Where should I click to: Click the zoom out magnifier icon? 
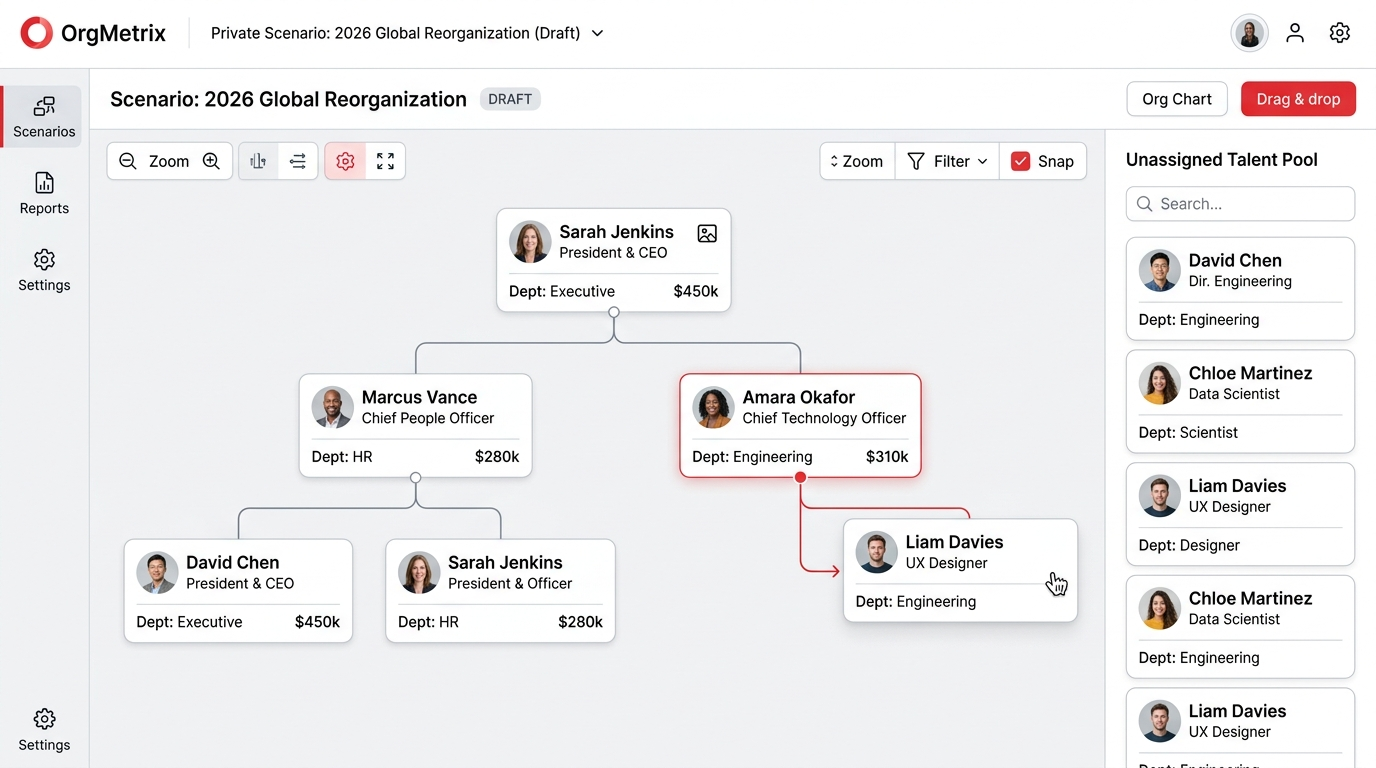[x=128, y=161]
